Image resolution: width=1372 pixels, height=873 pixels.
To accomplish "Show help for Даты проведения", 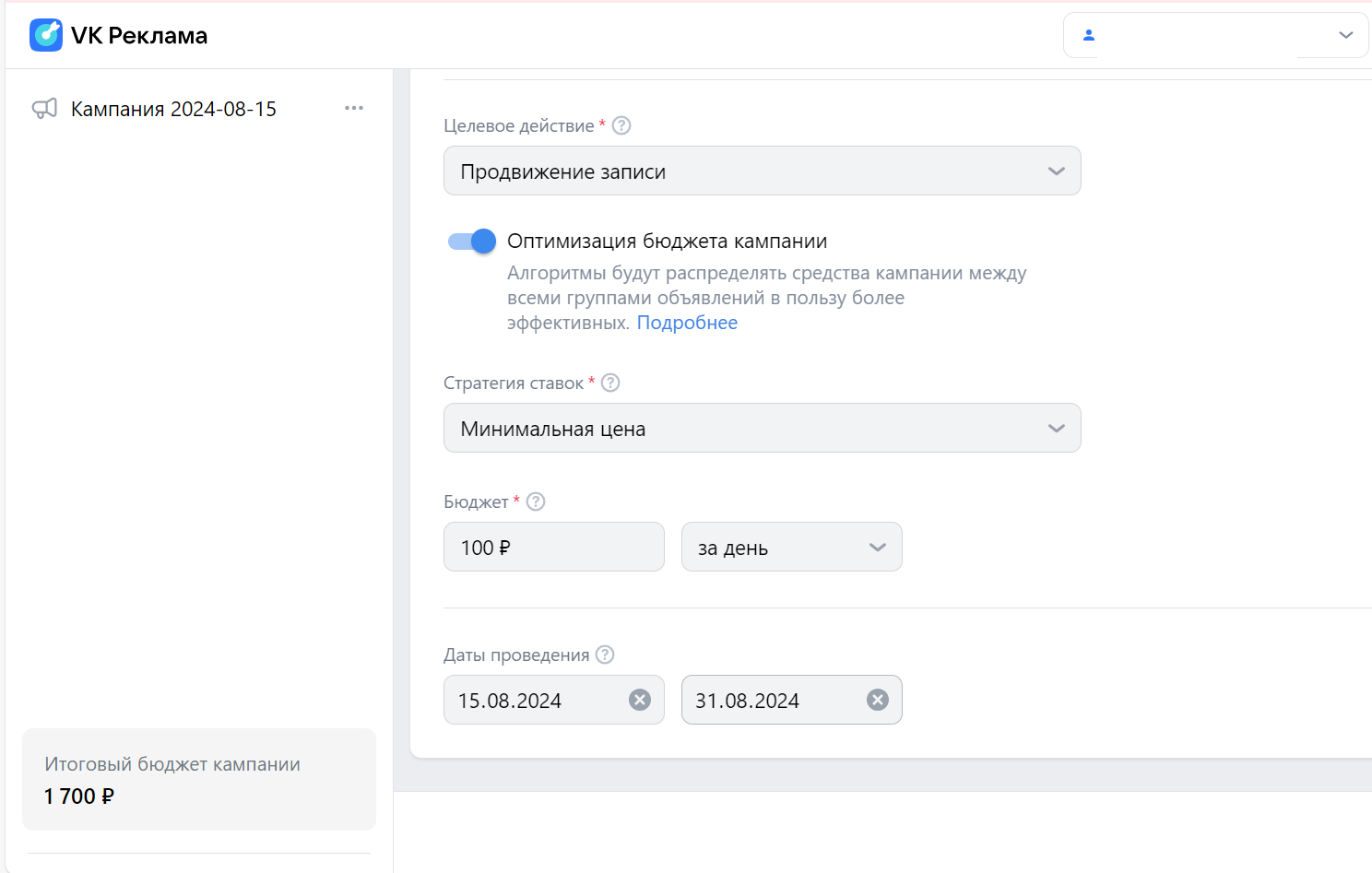I will click(605, 655).
